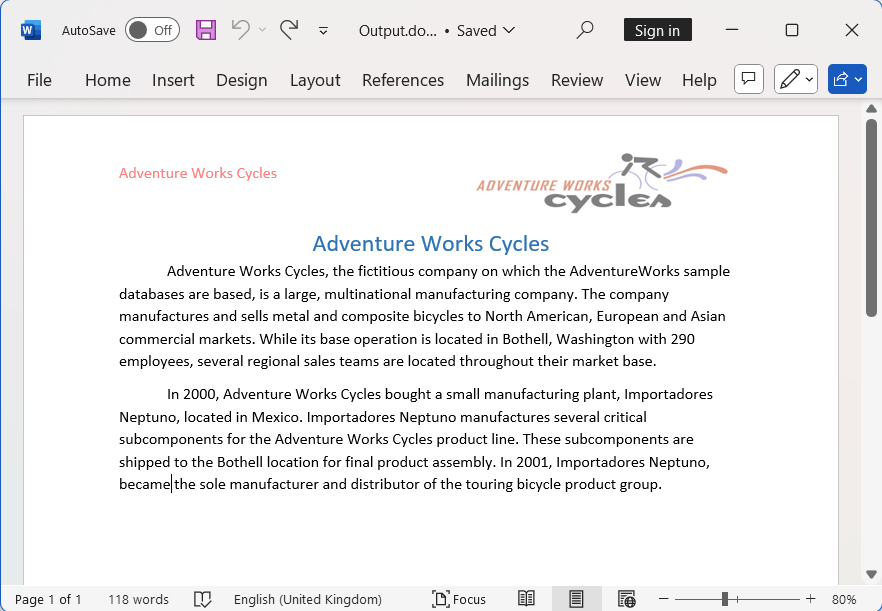Click the Undo arrow icon
The image size is (882, 611).
[241, 30]
